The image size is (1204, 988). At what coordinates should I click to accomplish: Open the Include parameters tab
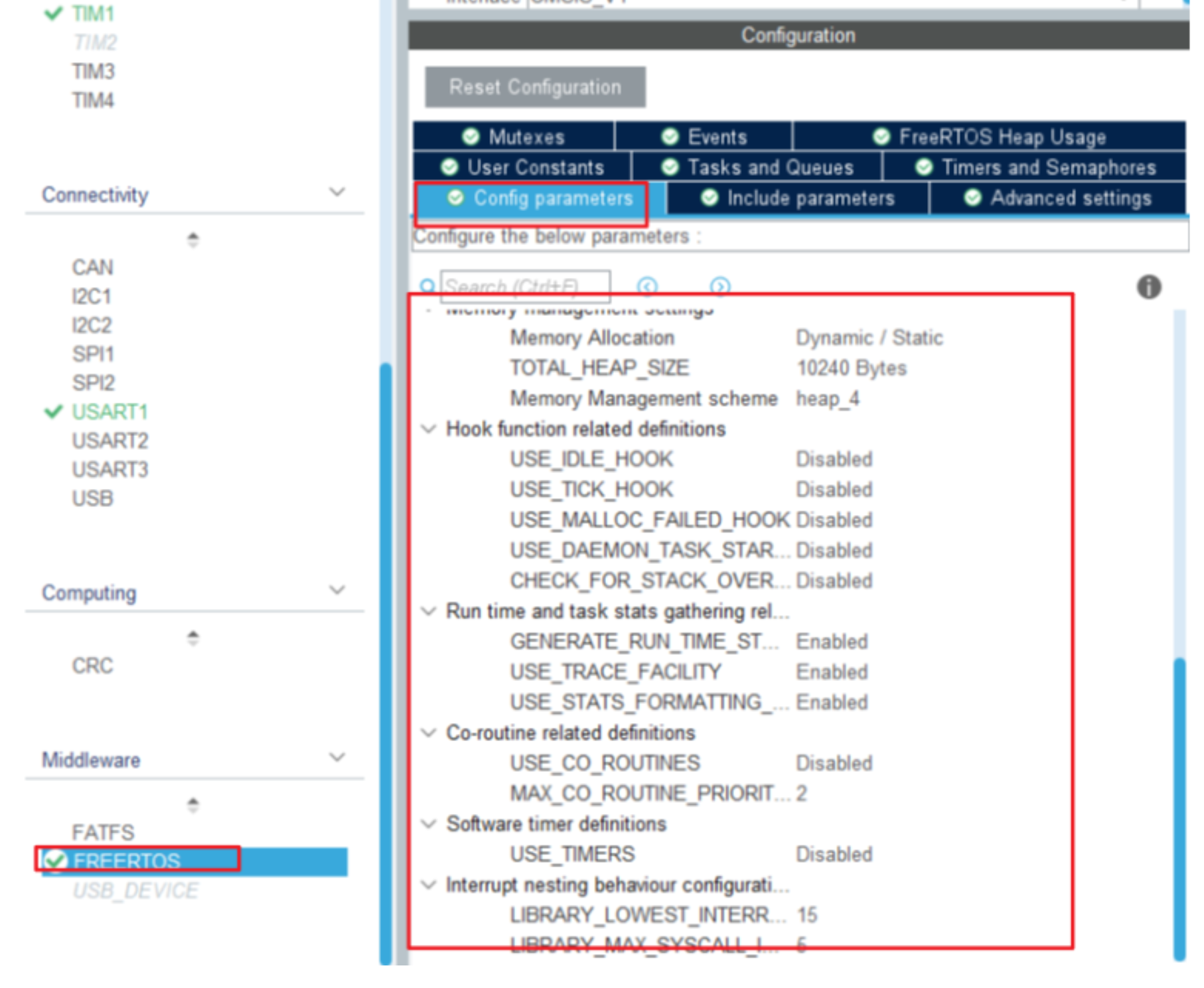[x=797, y=198]
